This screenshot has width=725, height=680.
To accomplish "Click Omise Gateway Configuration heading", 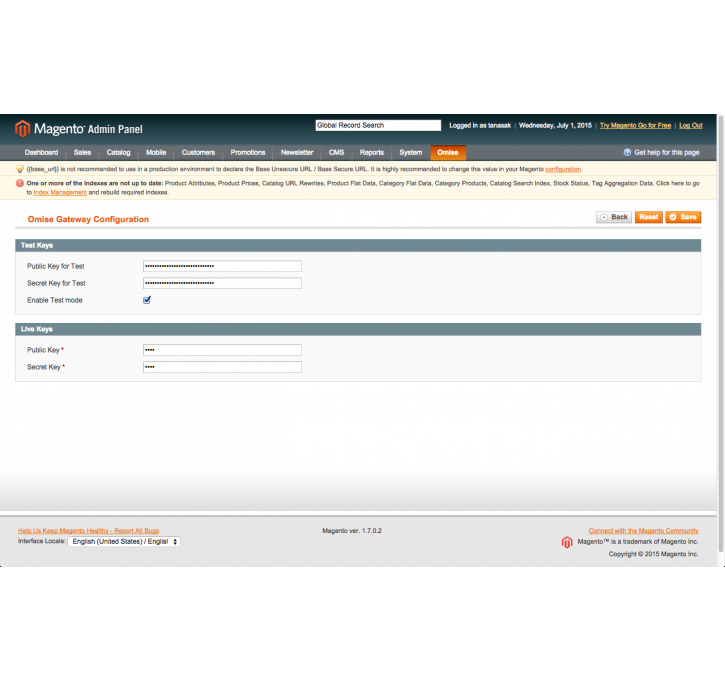I will [88, 219].
